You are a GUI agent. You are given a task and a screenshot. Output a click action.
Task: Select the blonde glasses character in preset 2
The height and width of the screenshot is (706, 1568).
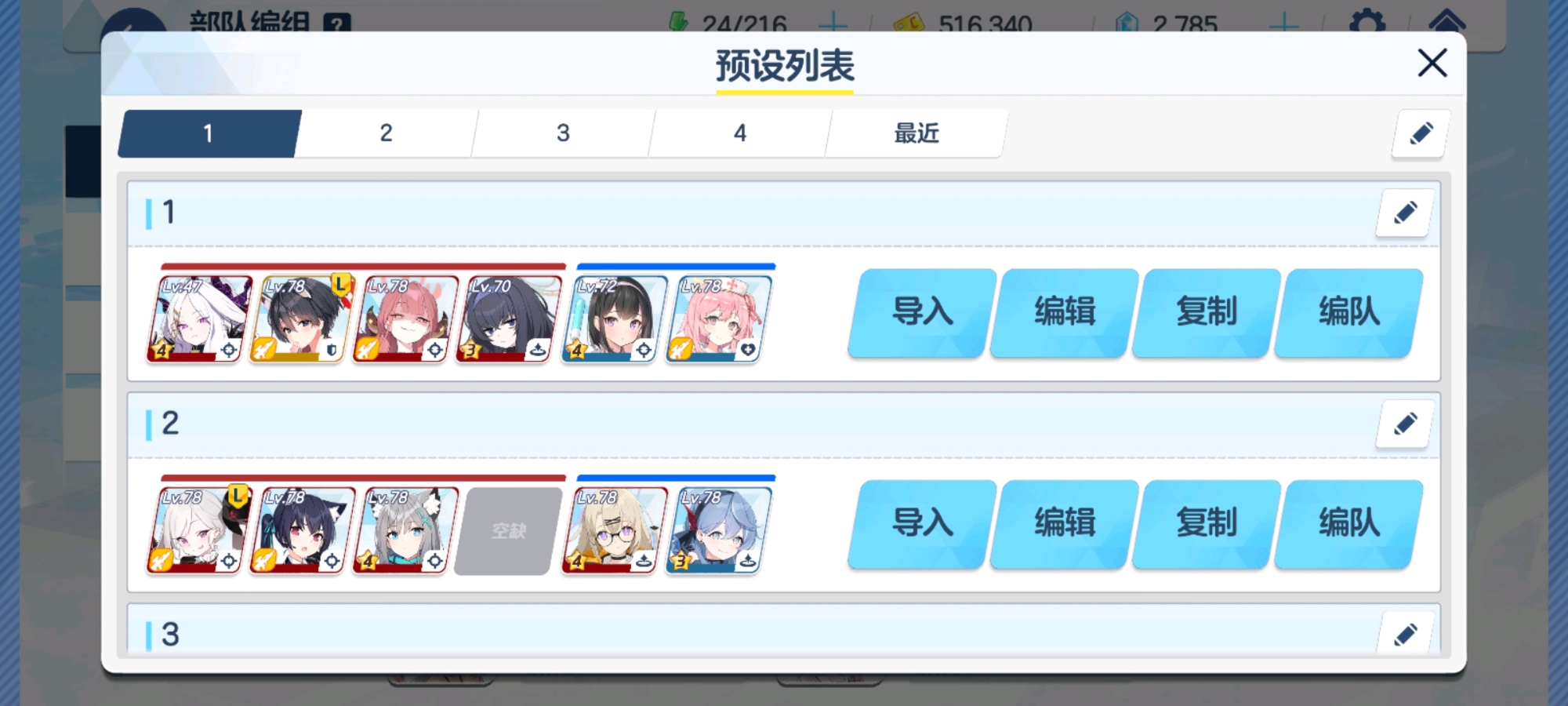(x=614, y=530)
